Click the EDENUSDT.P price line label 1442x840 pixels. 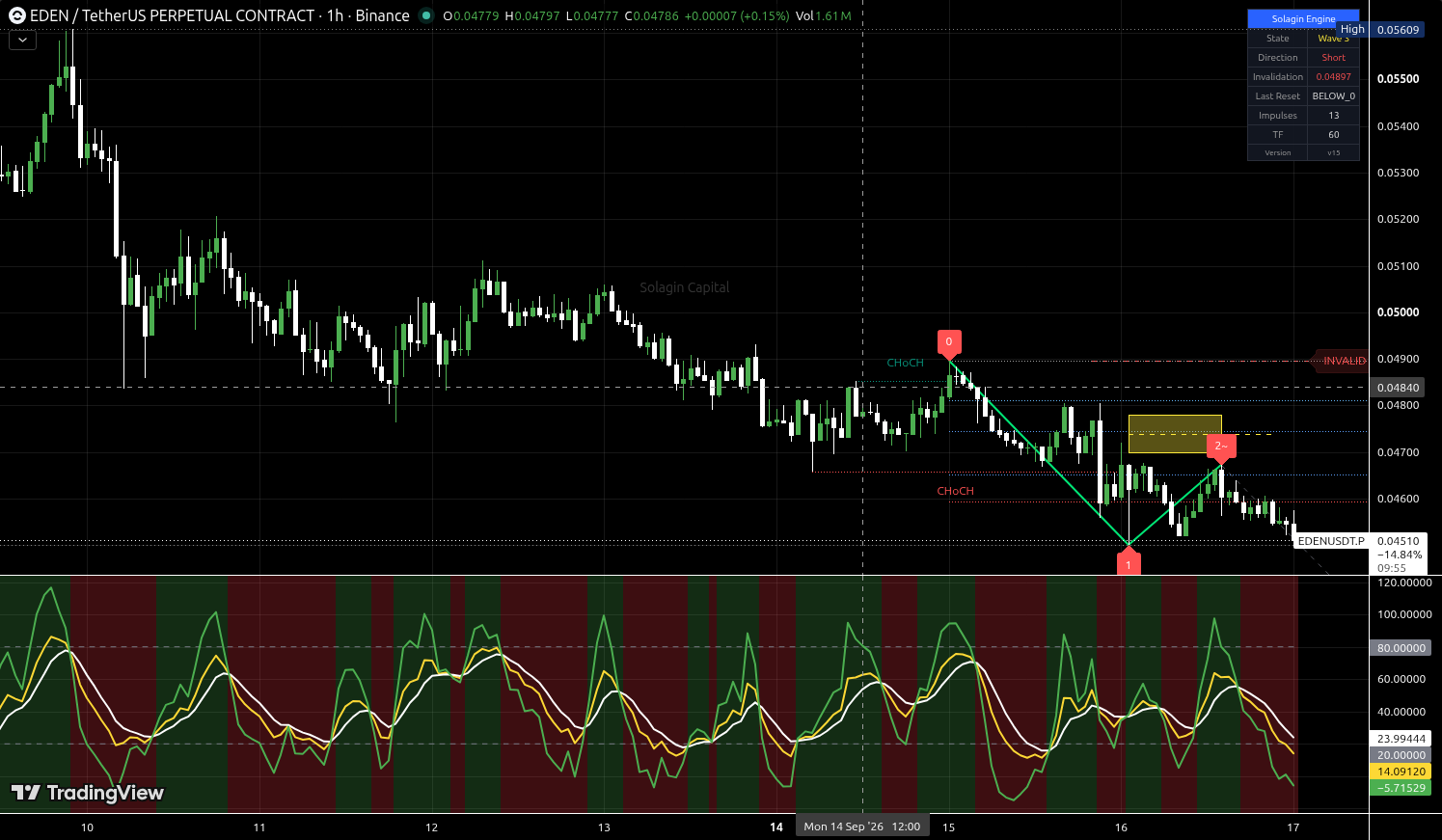point(1331,541)
